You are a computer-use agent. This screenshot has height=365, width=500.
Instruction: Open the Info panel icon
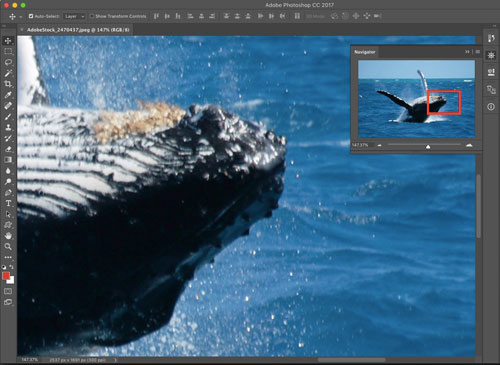click(x=491, y=107)
